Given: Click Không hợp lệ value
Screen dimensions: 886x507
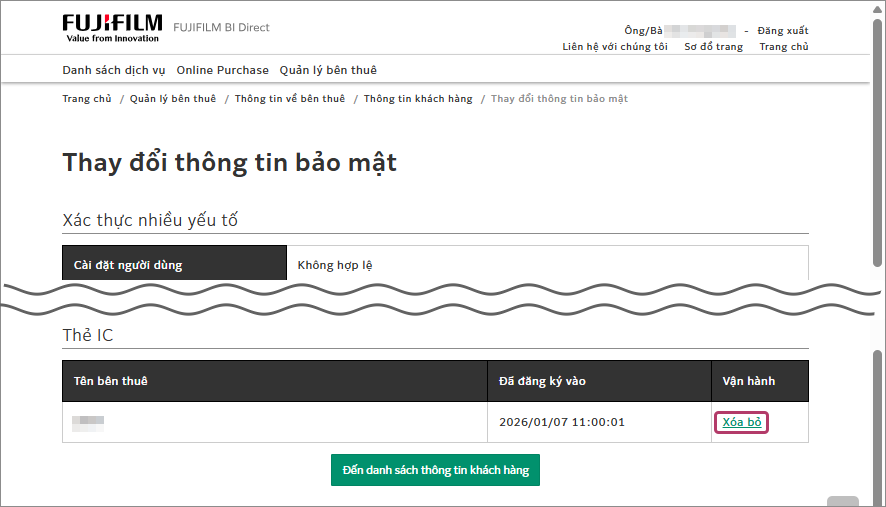Looking at the screenshot, I should tap(335, 265).
